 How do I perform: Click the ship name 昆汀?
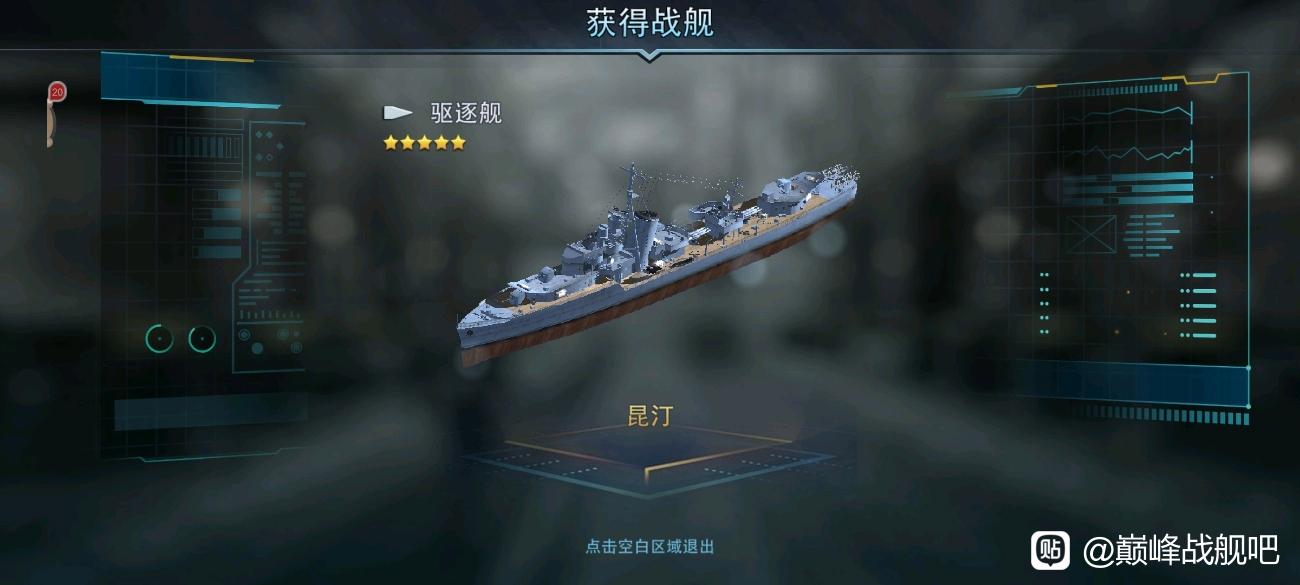point(650,416)
